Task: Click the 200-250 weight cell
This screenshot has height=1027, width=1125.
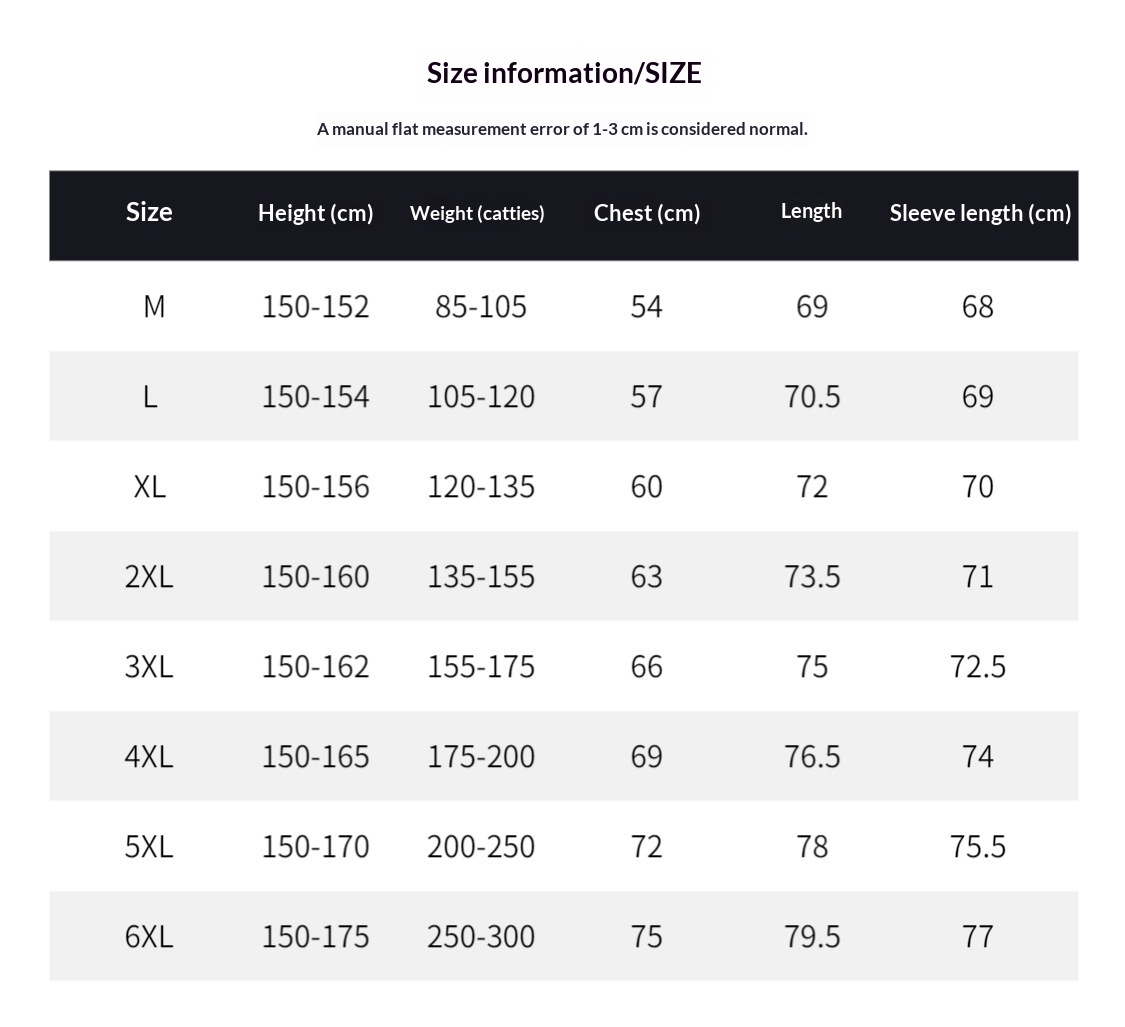Action: 481,847
